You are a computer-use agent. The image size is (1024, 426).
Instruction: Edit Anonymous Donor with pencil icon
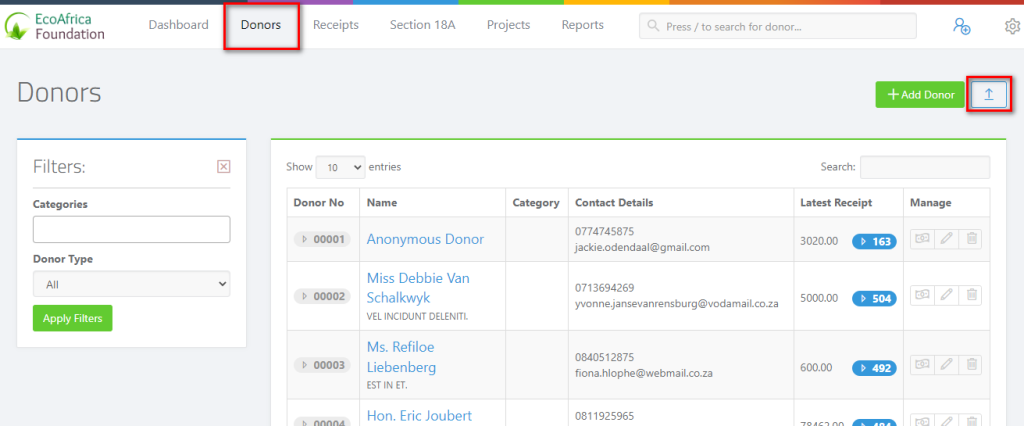[x=946, y=239]
